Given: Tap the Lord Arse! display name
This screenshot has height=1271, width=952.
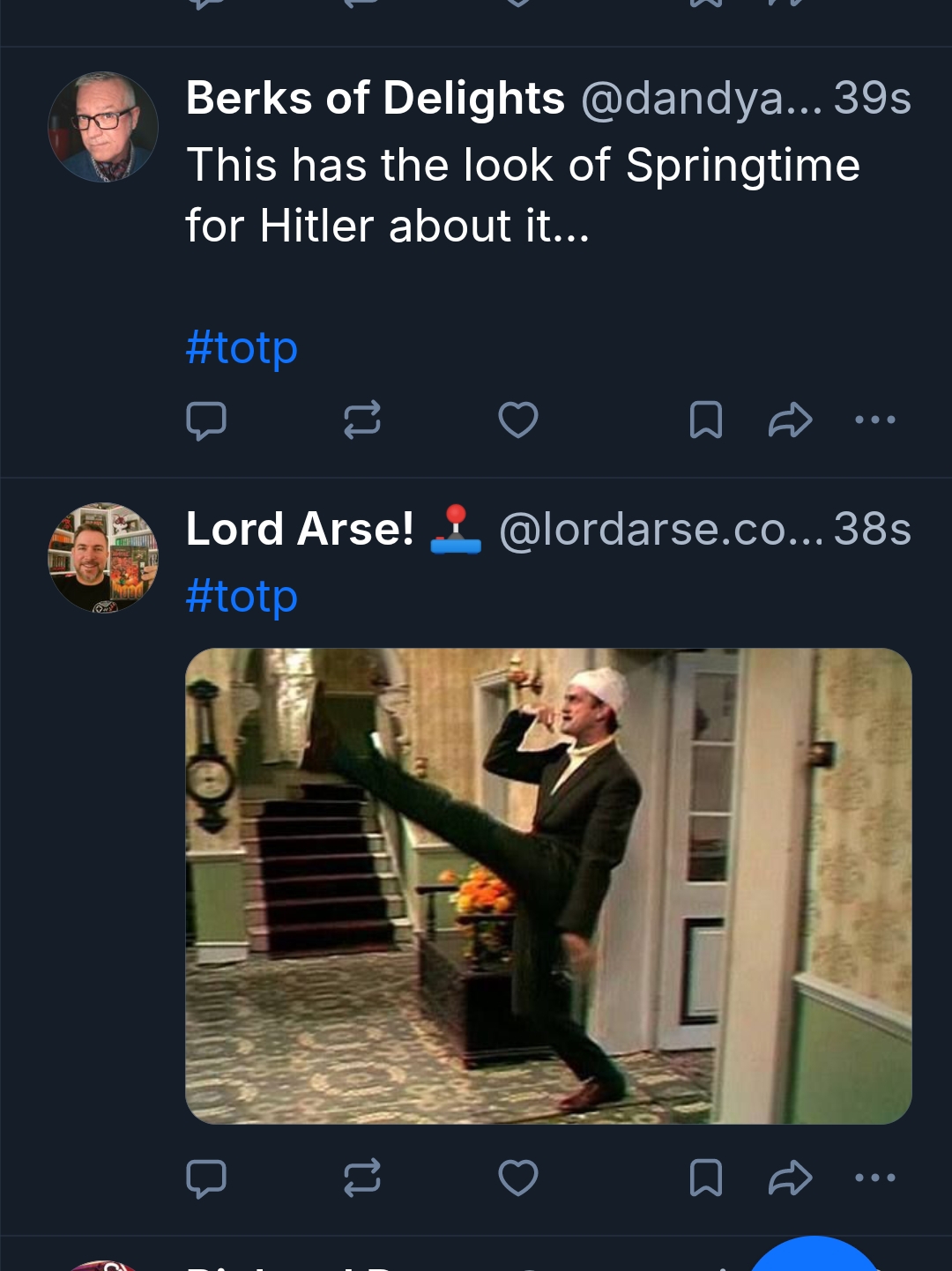Looking at the screenshot, I should [x=300, y=530].
